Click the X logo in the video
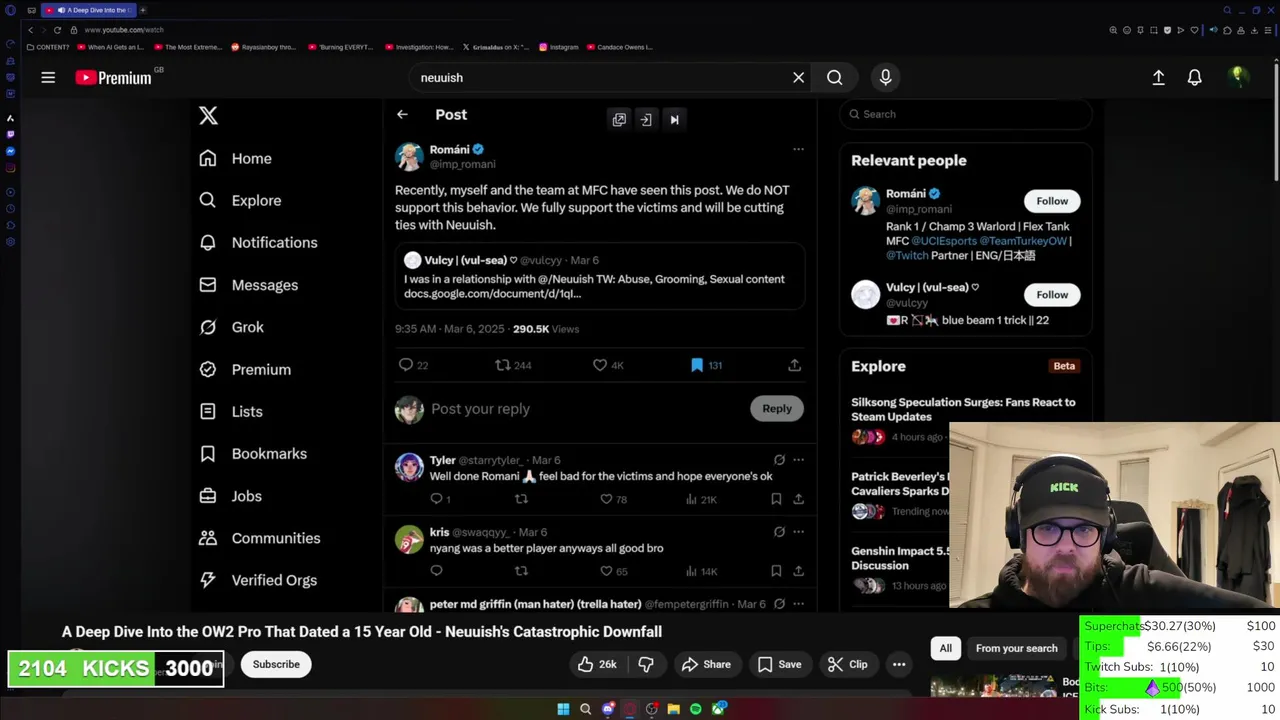 tap(208, 115)
